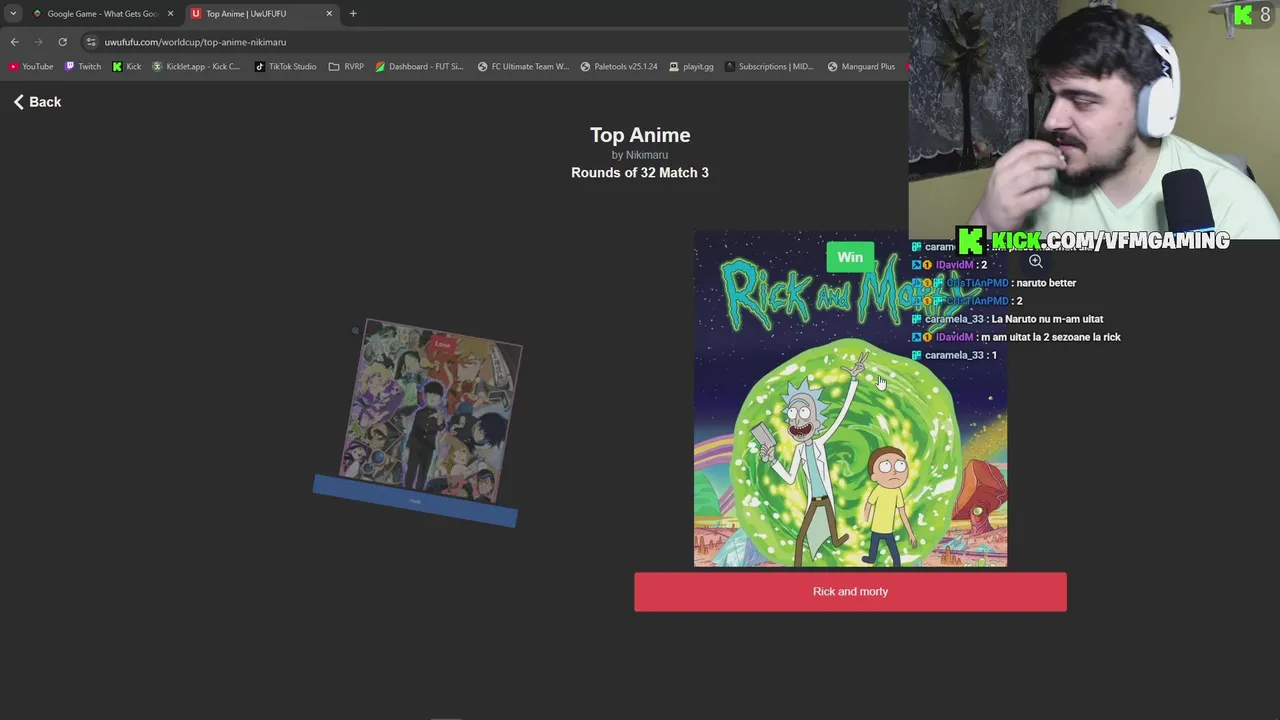Open the Kick bookmark
This screenshot has width=1280, height=720.
(x=127, y=67)
